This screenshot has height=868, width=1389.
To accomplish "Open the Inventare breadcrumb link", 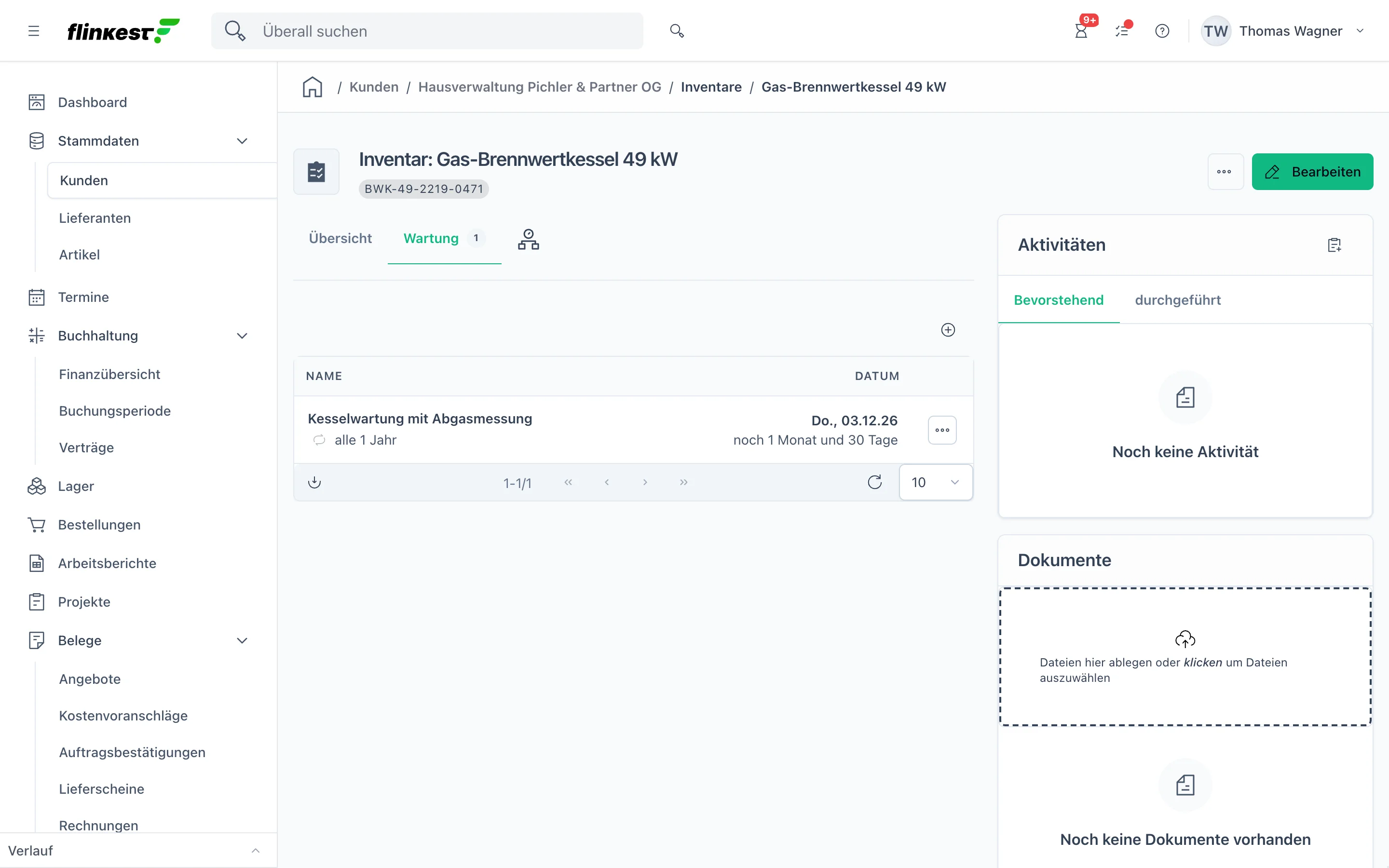I will [x=711, y=87].
